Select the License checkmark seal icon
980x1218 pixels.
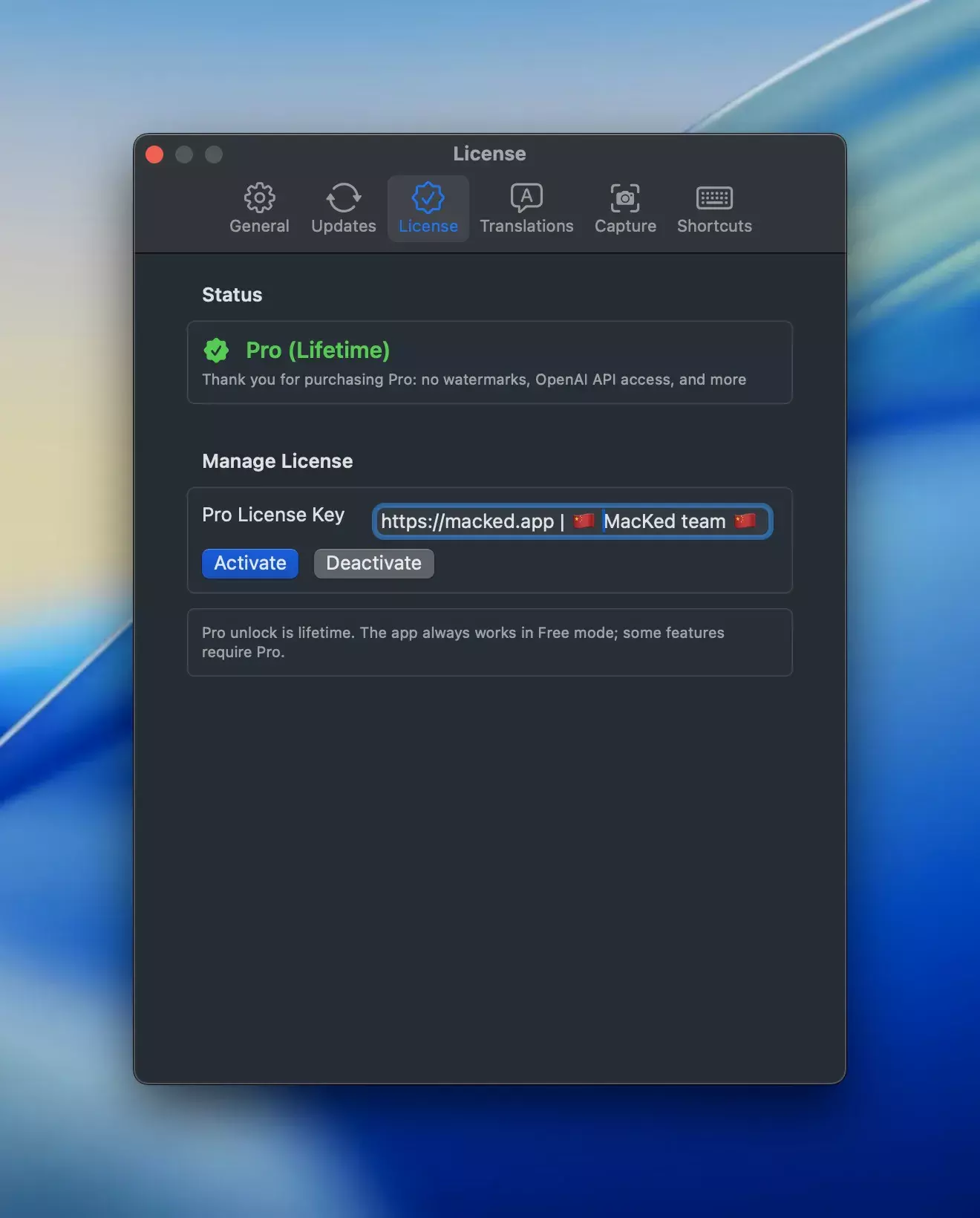[x=428, y=198]
